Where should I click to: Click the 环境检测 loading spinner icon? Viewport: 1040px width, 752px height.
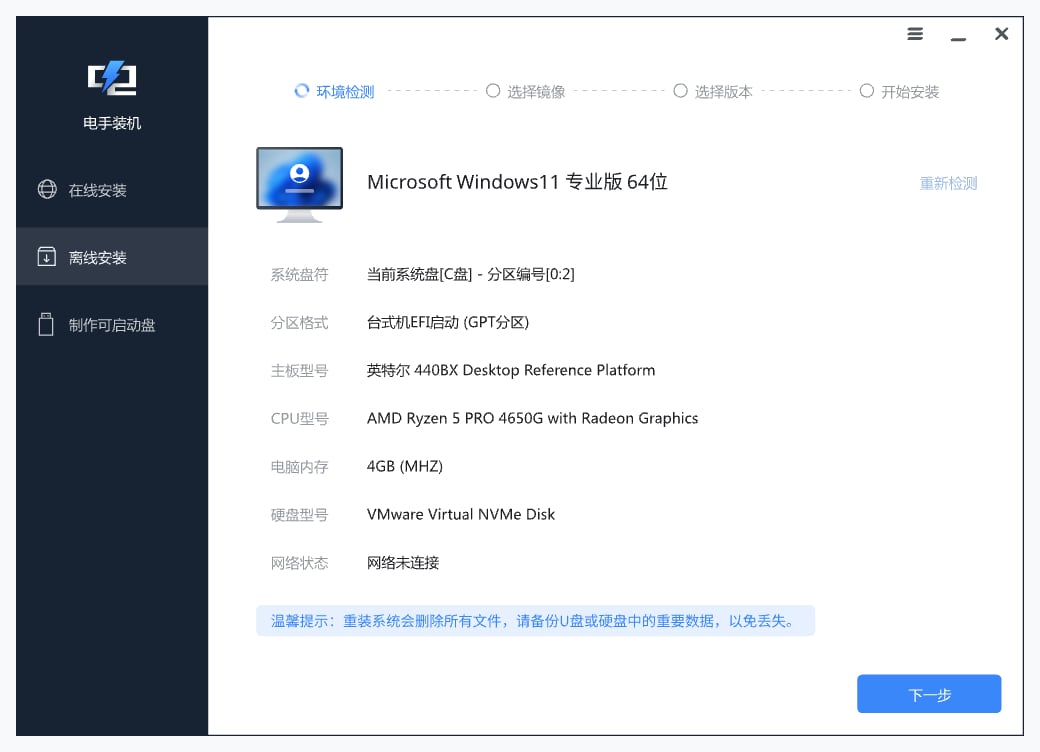point(301,91)
